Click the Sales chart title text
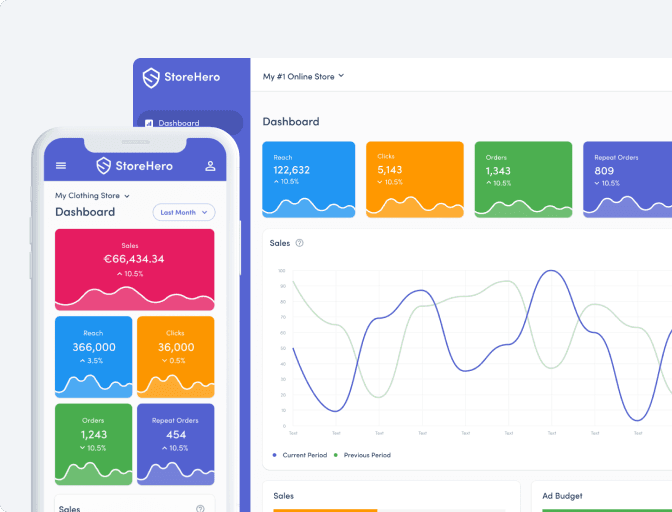Screen dimensions: 672x512 pos(280,243)
